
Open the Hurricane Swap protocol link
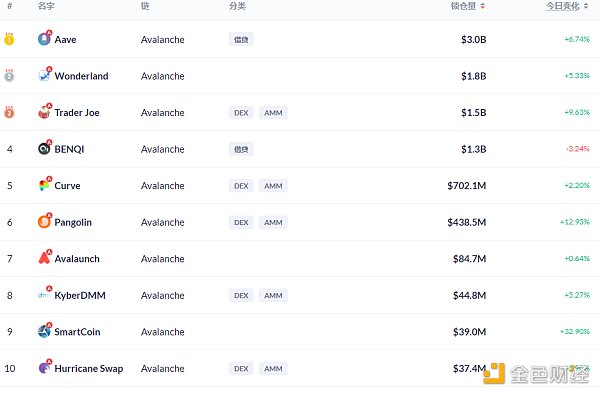(89, 369)
